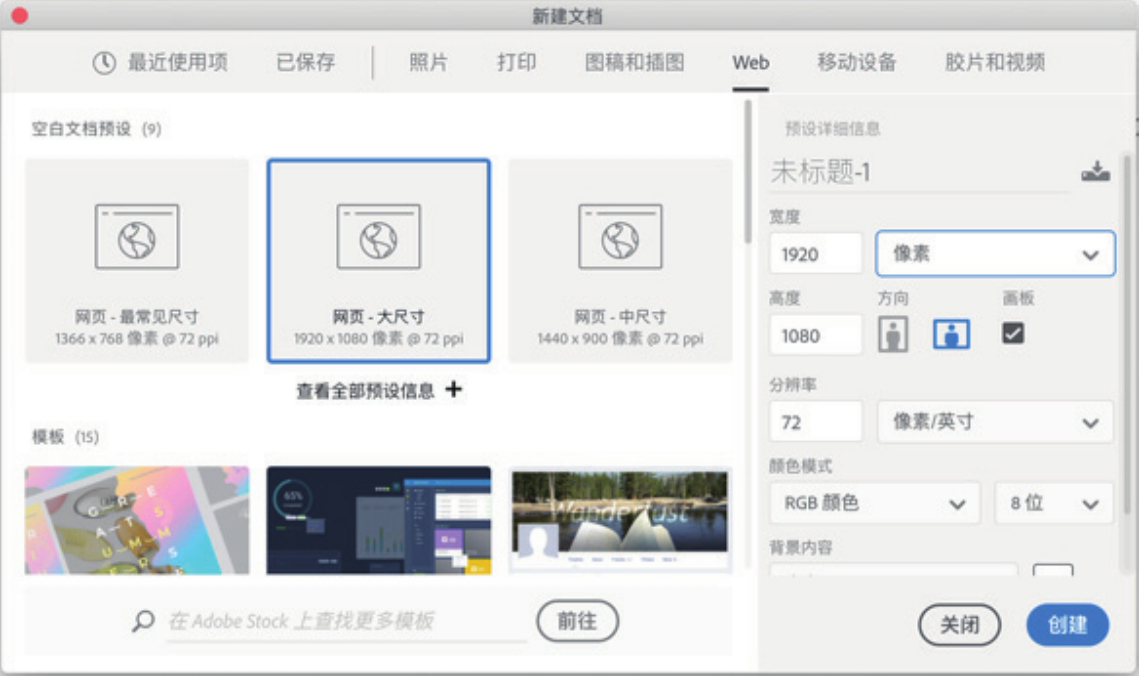Click the plus icon to view all presets
1139x676 pixels.
point(454,390)
